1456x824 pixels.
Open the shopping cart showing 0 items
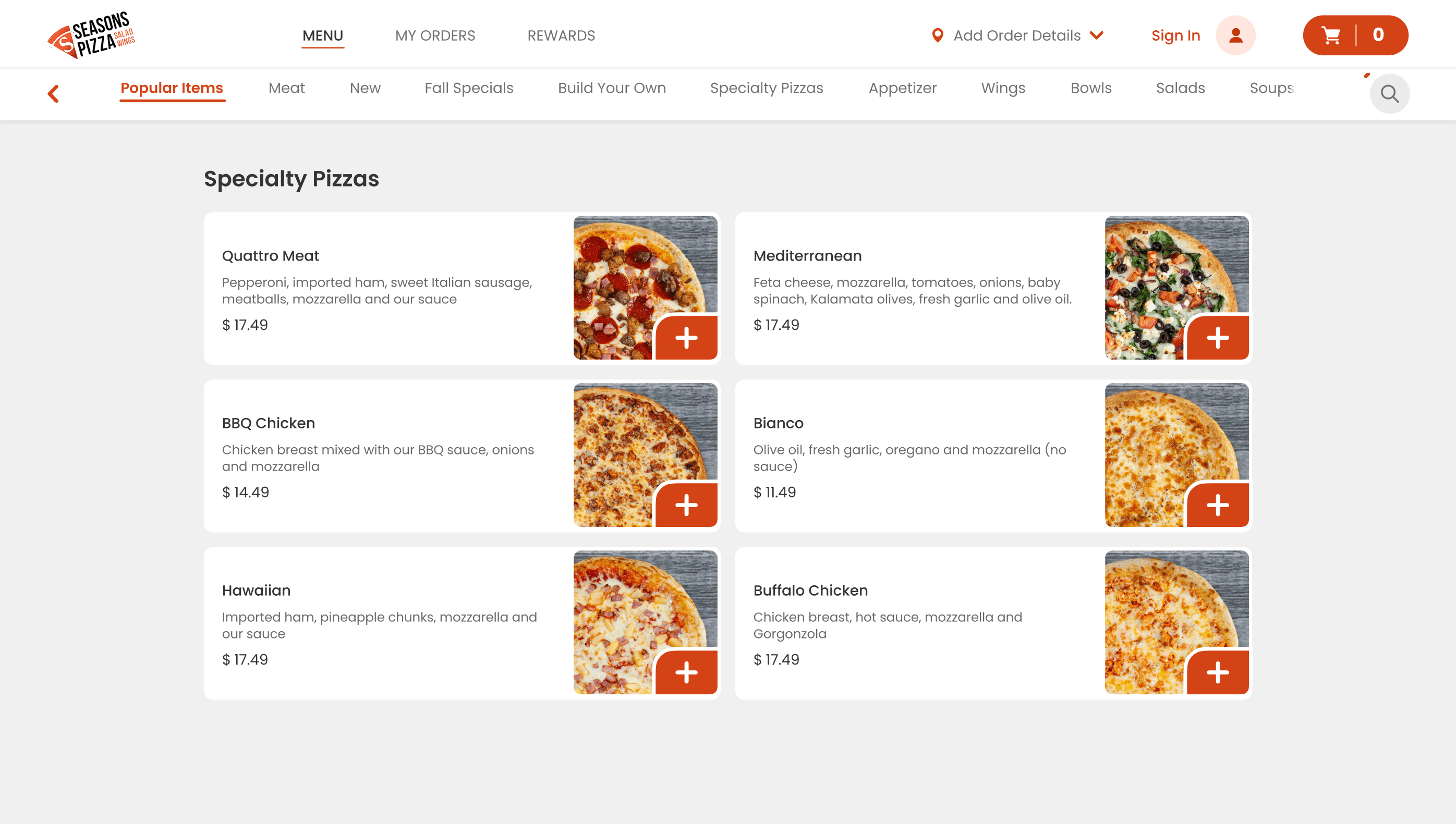(x=1355, y=35)
